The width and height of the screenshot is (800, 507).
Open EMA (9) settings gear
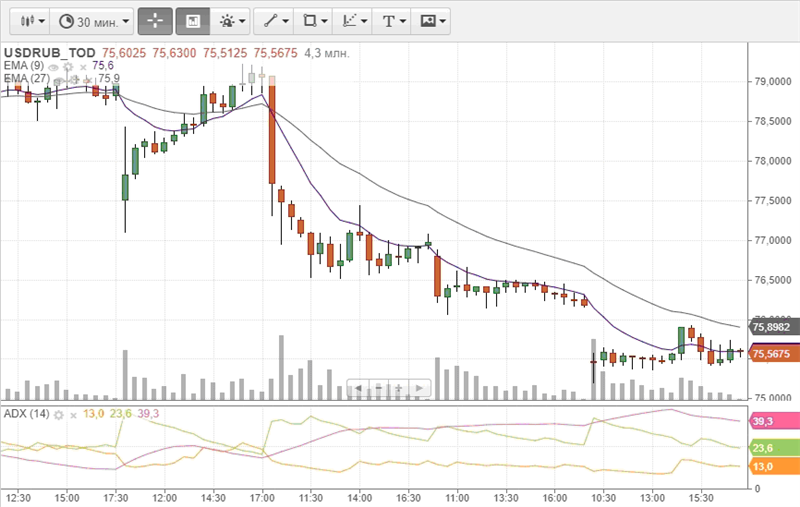point(68,67)
